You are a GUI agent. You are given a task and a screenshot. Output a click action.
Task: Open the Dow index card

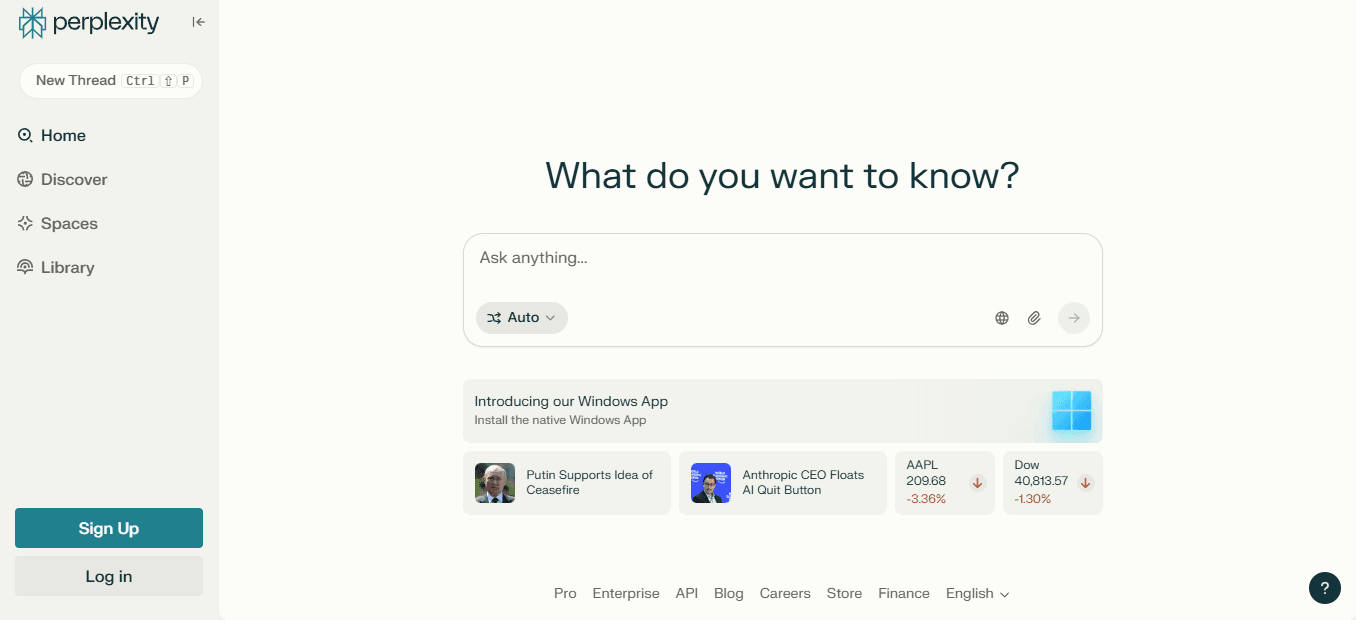[1053, 483]
